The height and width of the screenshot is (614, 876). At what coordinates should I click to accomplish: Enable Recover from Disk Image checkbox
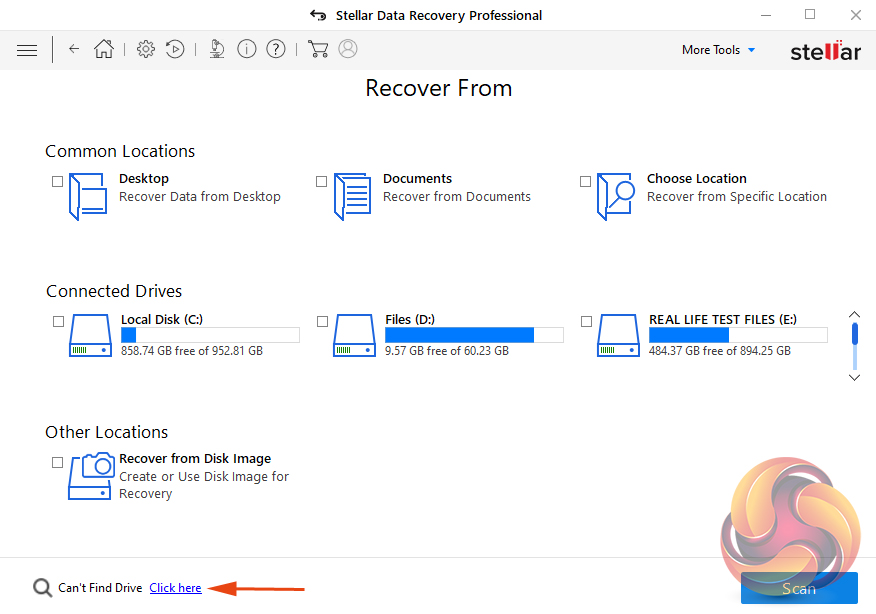(x=57, y=463)
